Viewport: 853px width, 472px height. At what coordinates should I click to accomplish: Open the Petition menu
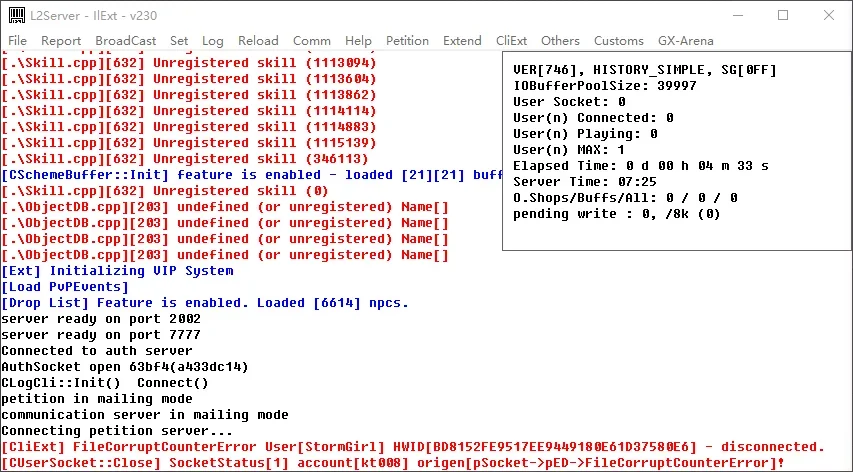(x=407, y=41)
